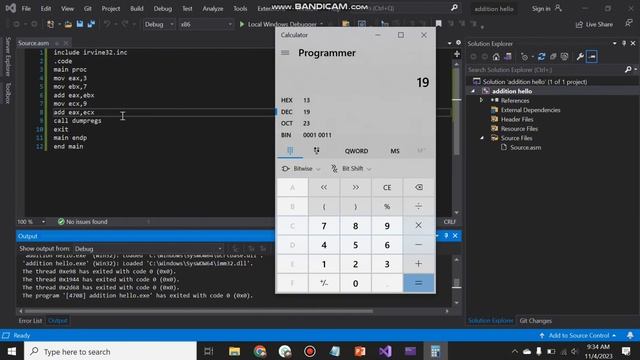Open File Explorer from the taskbar
This screenshot has width=640, height=360.
234,351
